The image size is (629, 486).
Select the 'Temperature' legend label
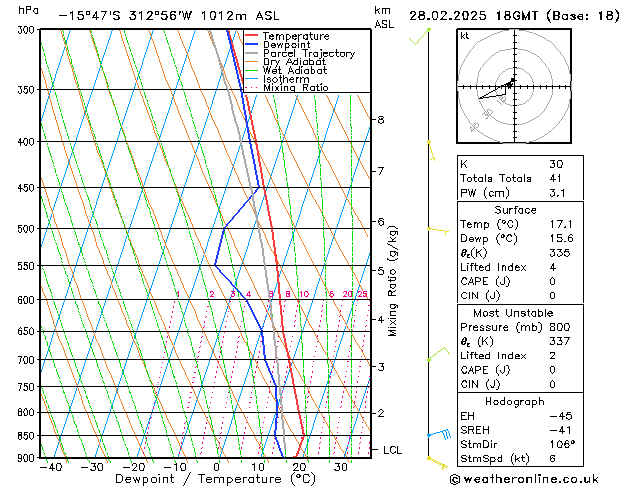[x=296, y=36]
